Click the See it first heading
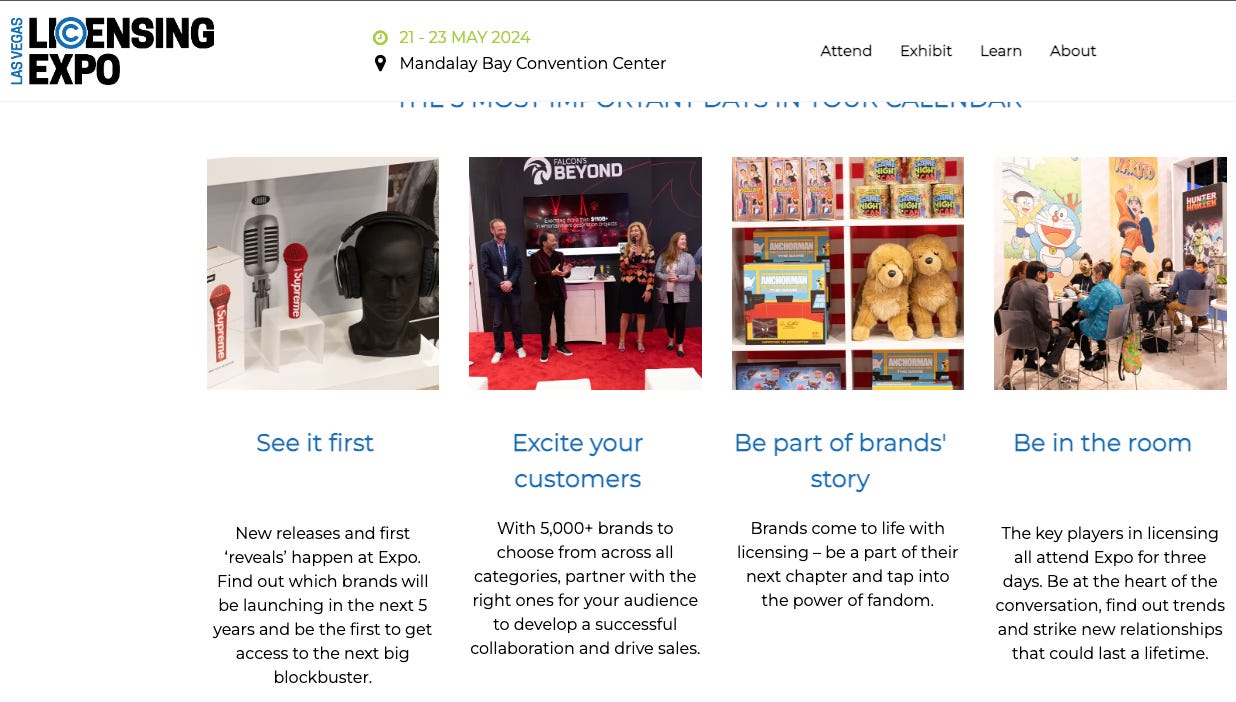Viewport: 1236px width, 702px height. click(x=315, y=443)
